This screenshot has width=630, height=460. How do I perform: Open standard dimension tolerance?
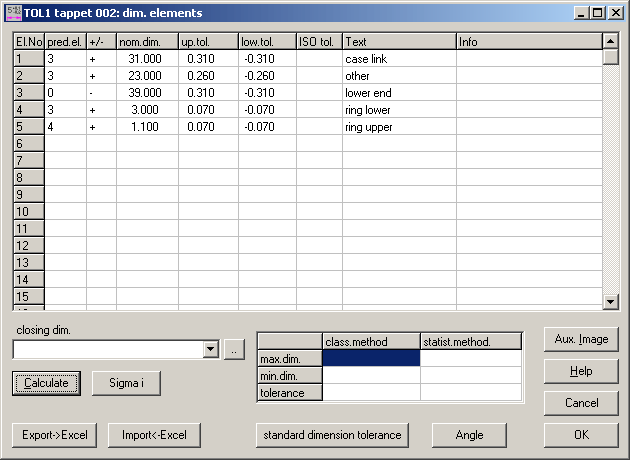pyautogui.click(x=332, y=435)
